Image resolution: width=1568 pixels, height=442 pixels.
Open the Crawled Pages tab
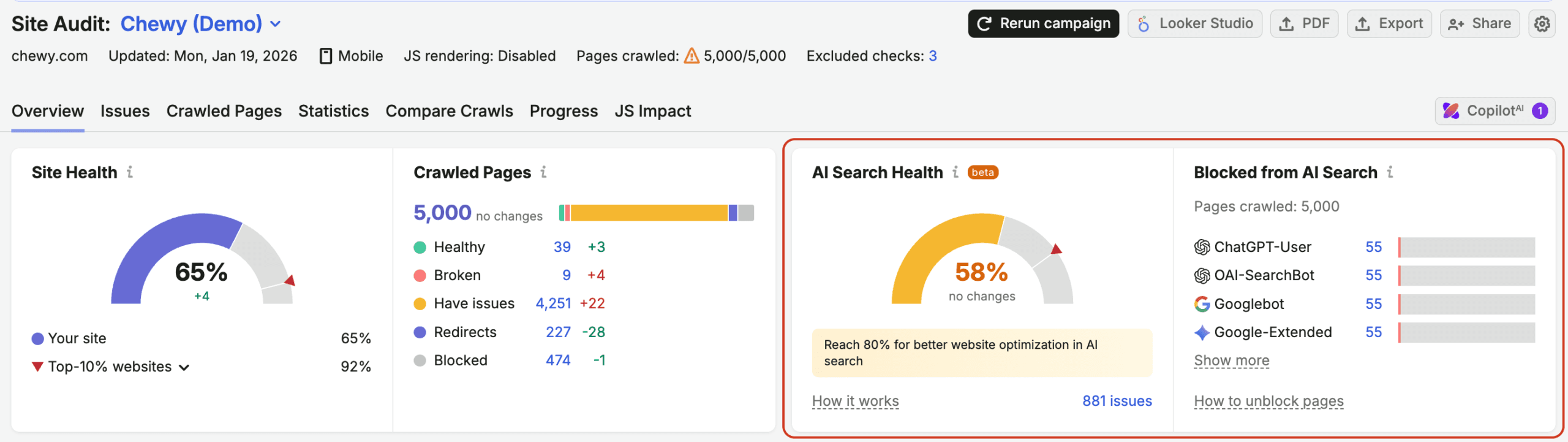(x=224, y=111)
